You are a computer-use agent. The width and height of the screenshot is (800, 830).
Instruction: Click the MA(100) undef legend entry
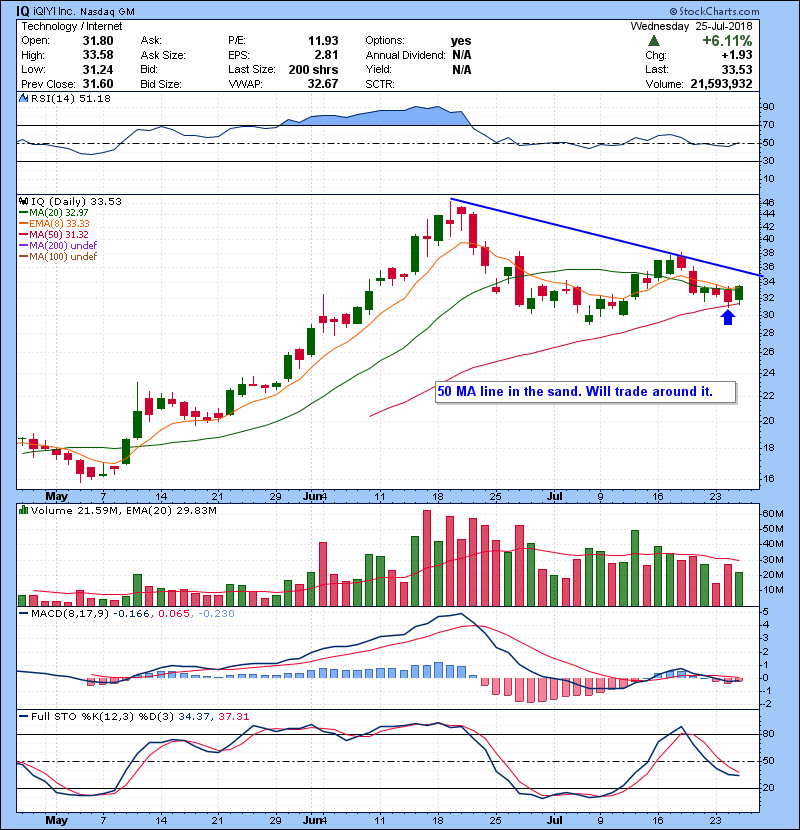click(x=58, y=257)
